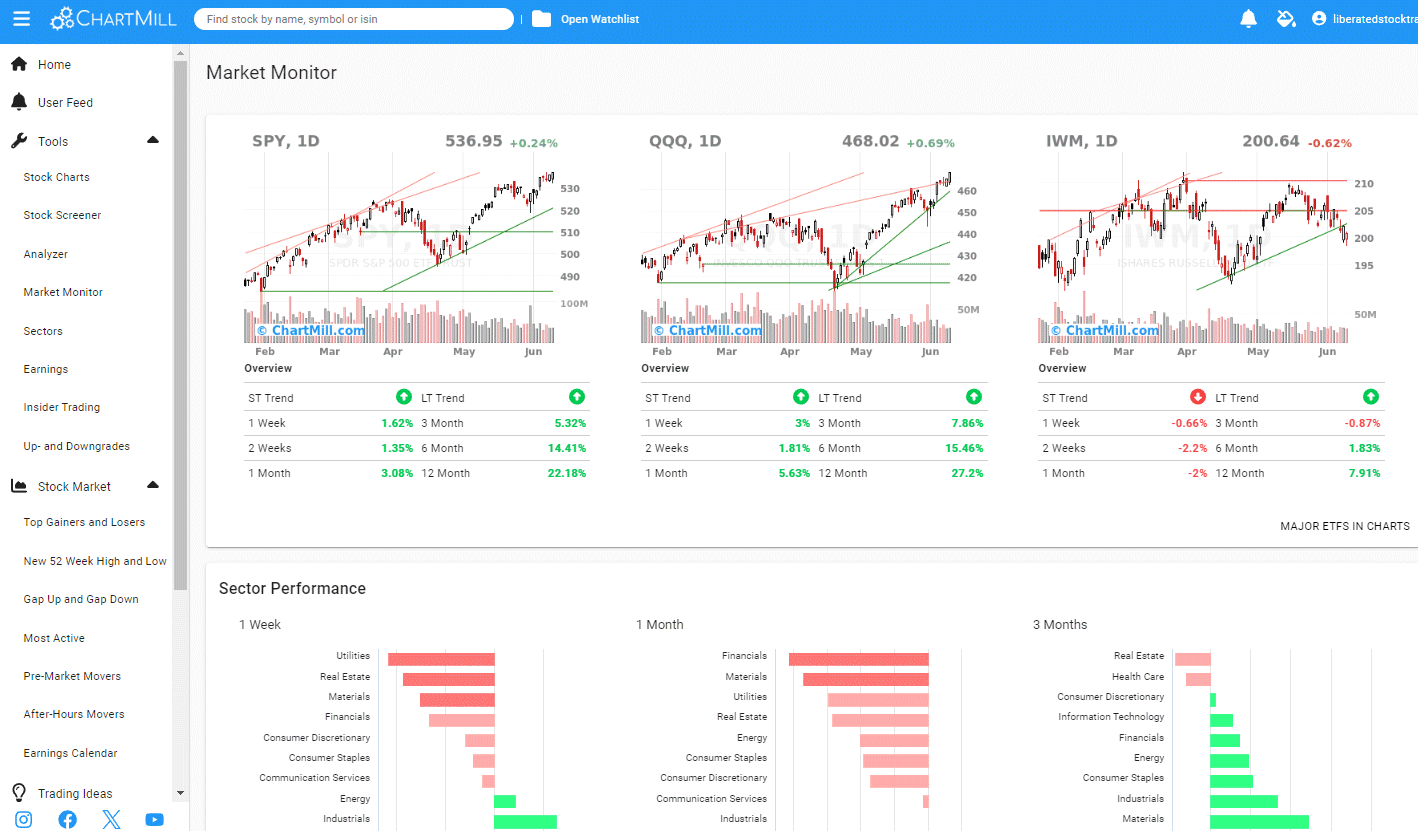Viewport: 1418px width, 831px height.
Task: Open notifications via the bell icon top right
Action: pos(1248,18)
